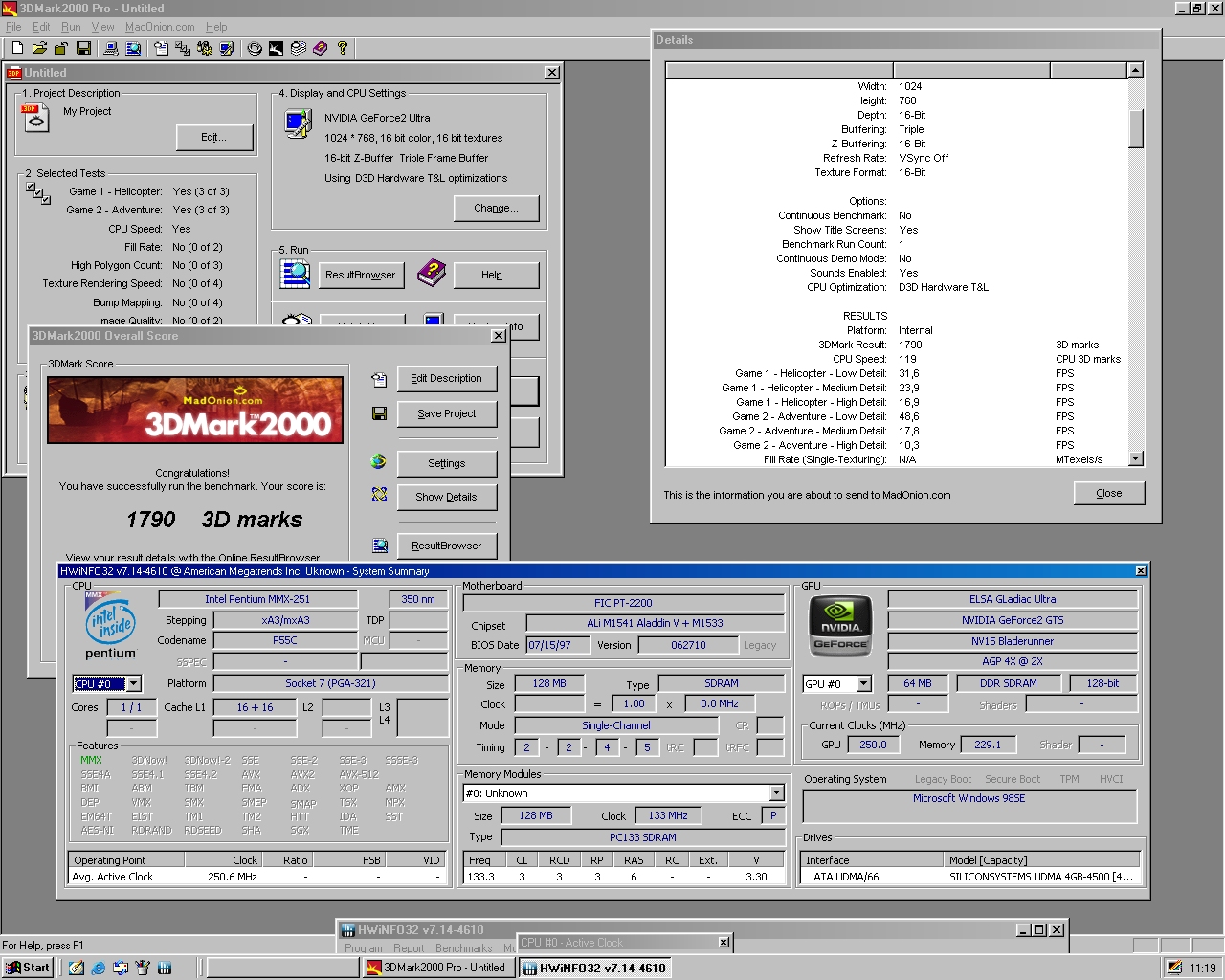Click the purple book icon beside Help

[431, 274]
